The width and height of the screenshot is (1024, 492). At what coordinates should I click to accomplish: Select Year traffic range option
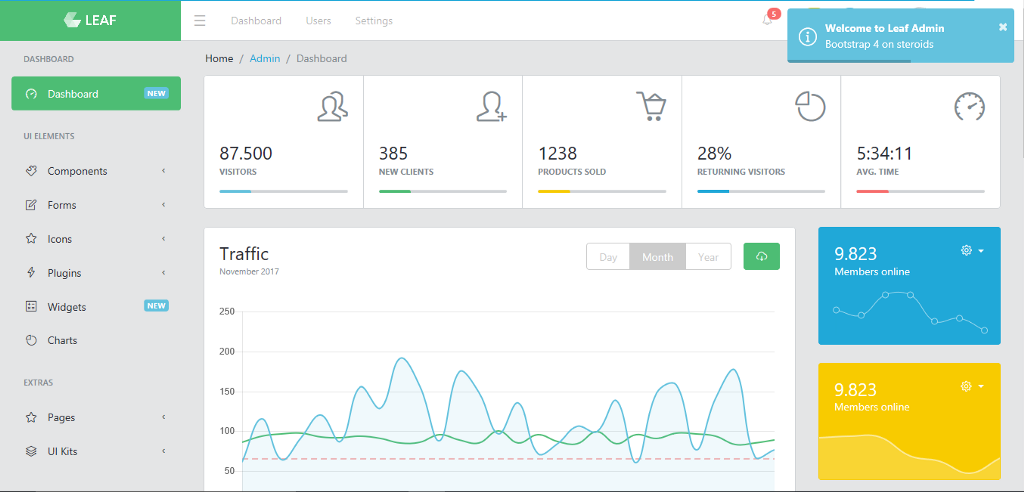coord(708,257)
